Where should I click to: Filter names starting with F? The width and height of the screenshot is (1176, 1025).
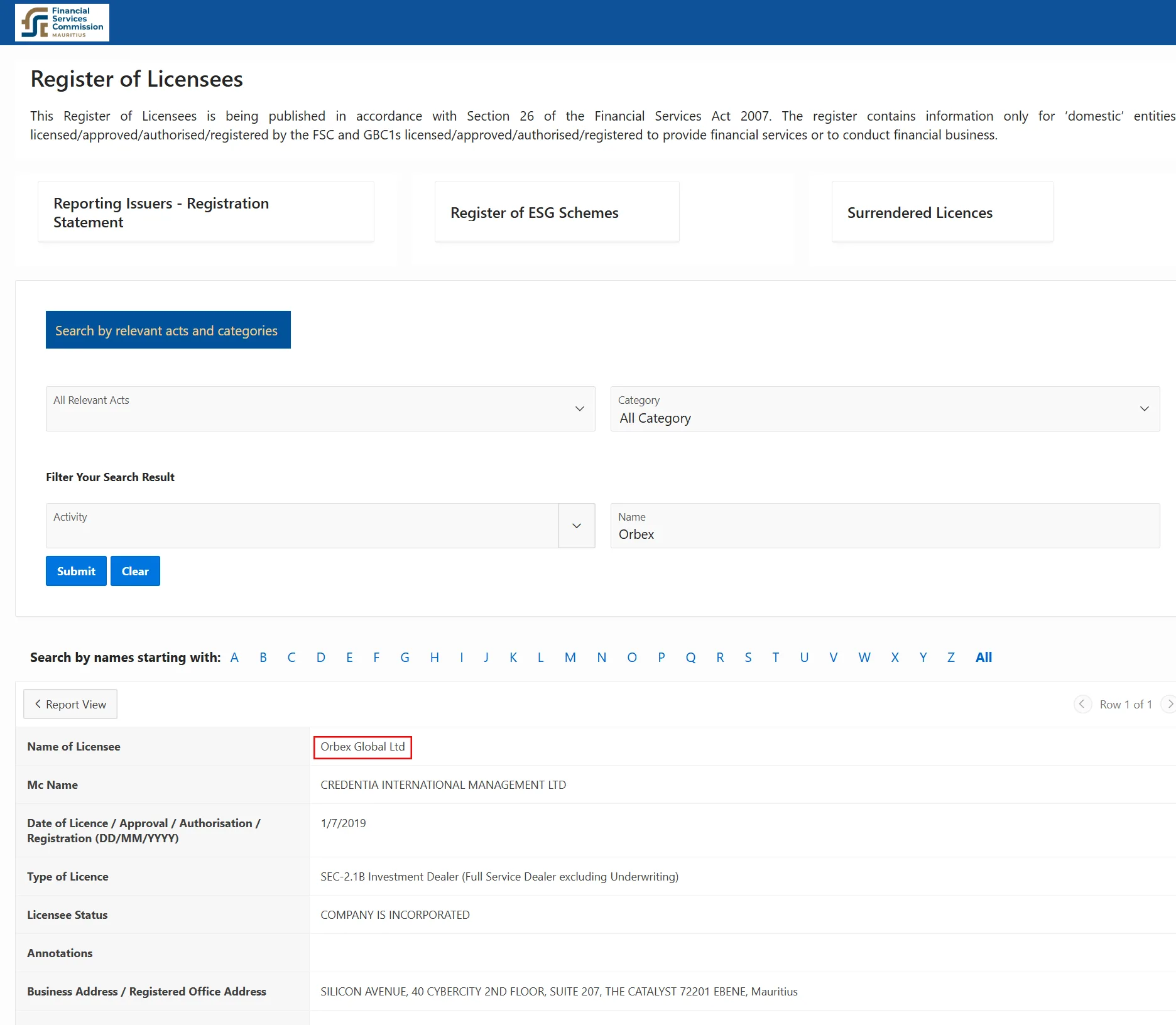[x=376, y=658]
